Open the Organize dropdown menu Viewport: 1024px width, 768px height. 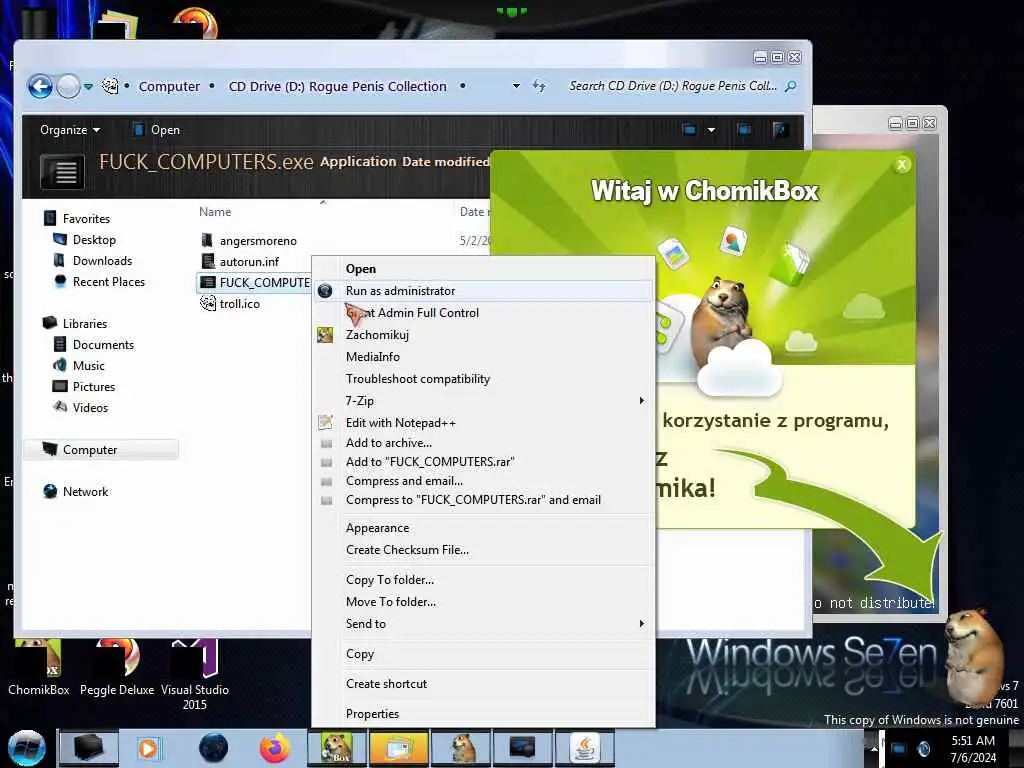click(70, 130)
